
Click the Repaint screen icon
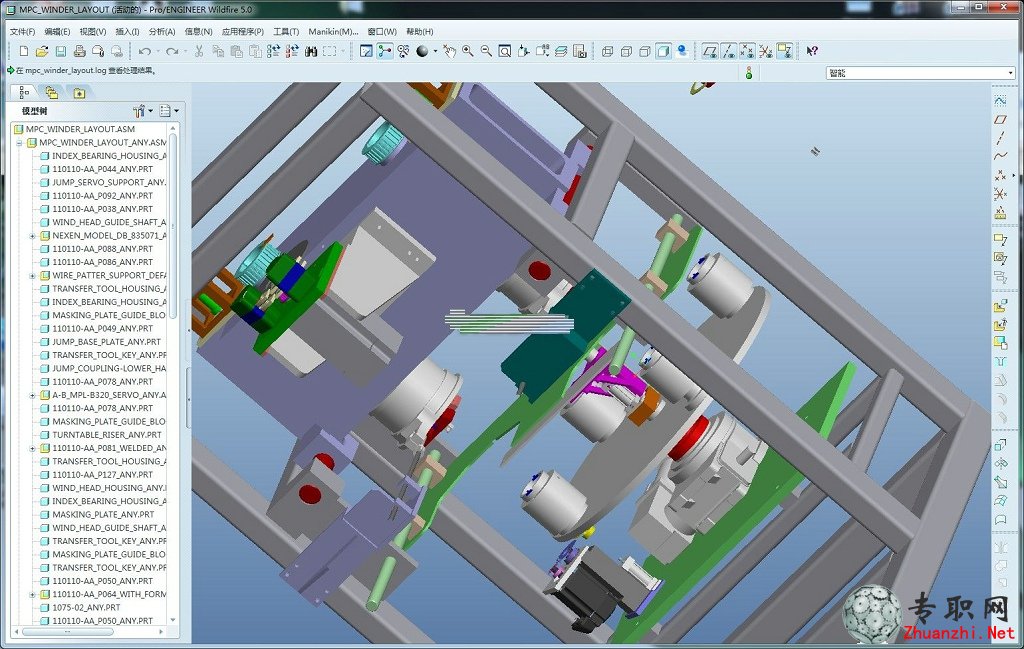(366, 51)
